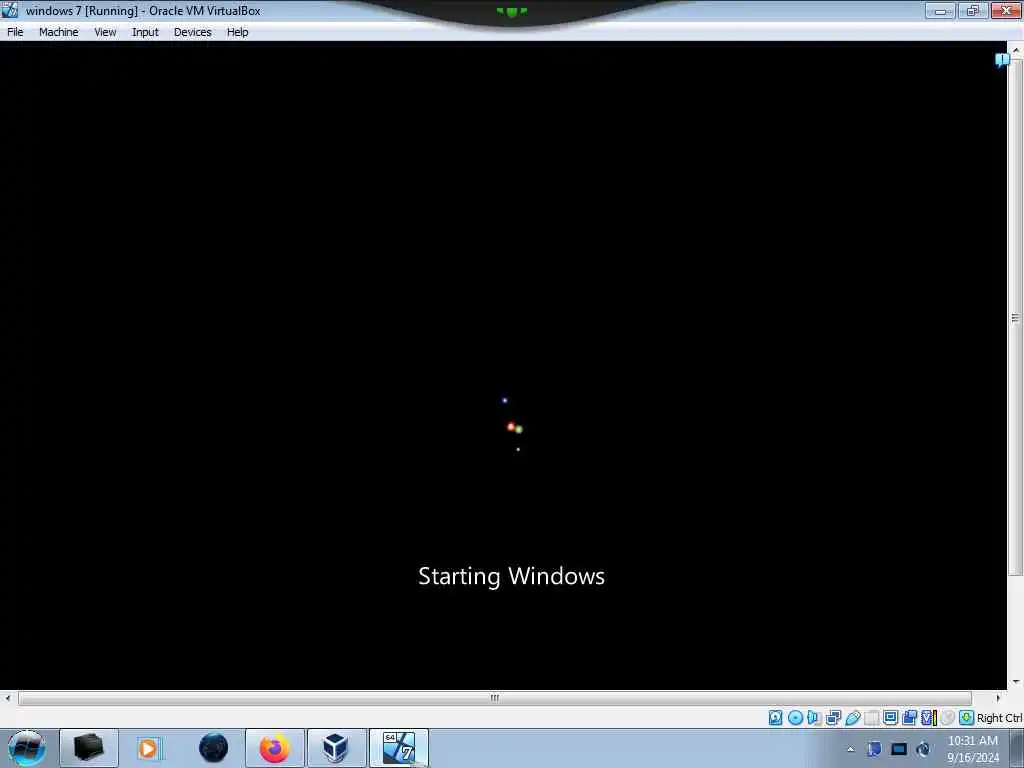The image size is (1024, 768).
Task: Click the vertical scrollbar thumb
Action: [x=1015, y=317]
